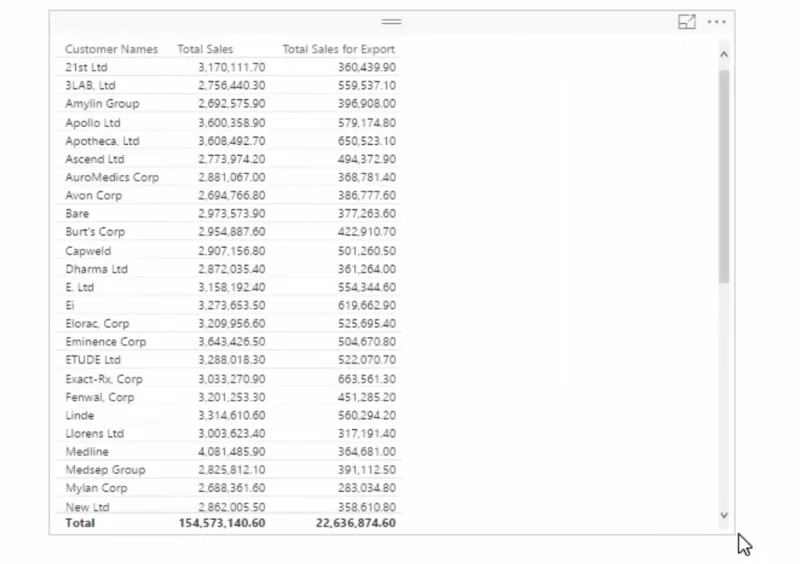The height and width of the screenshot is (564, 800).
Task: Select the Ei customer name
Action: pyautogui.click(x=70, y=305)
